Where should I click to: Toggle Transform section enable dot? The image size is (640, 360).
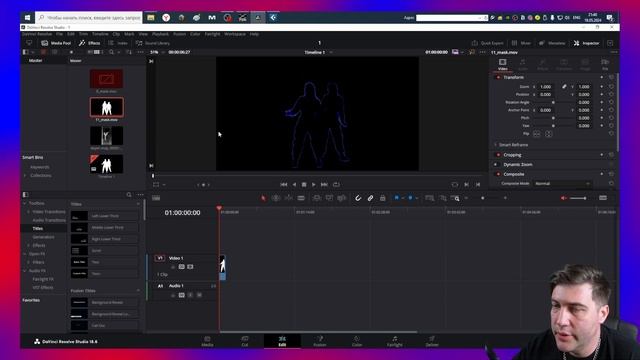(x=498, y=77)
